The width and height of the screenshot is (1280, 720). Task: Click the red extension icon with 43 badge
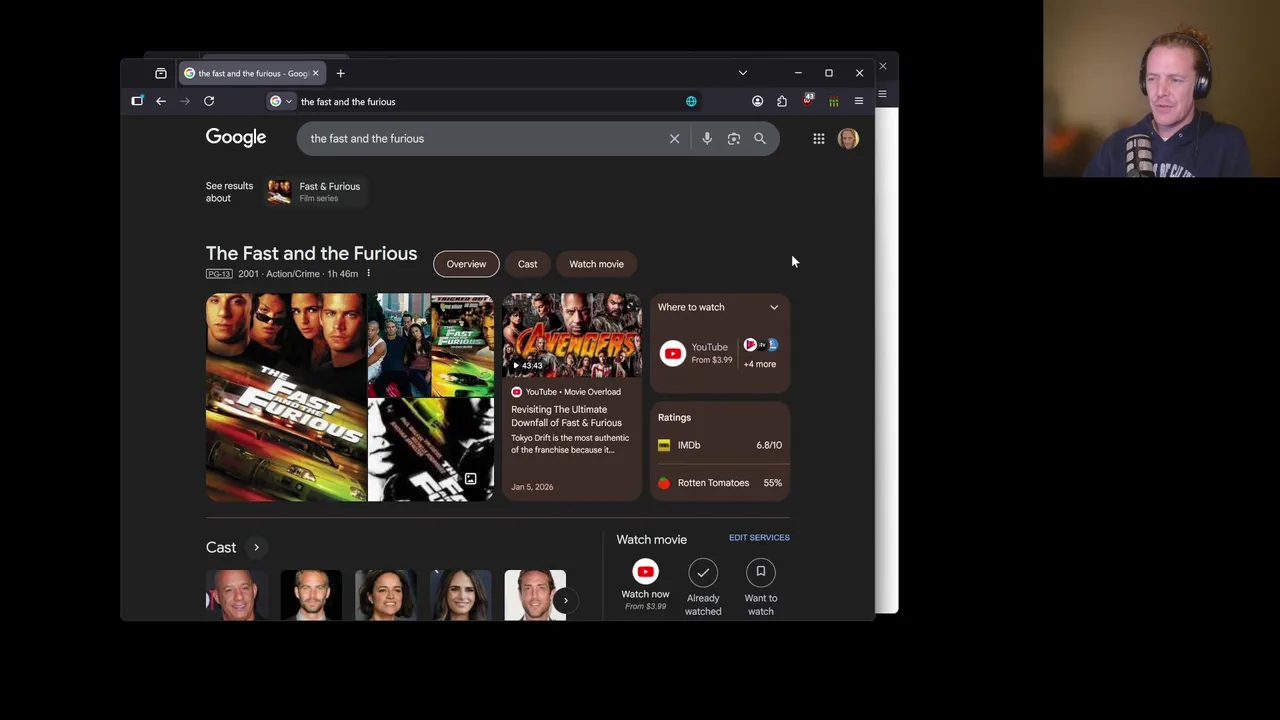(x=808, y=100)
